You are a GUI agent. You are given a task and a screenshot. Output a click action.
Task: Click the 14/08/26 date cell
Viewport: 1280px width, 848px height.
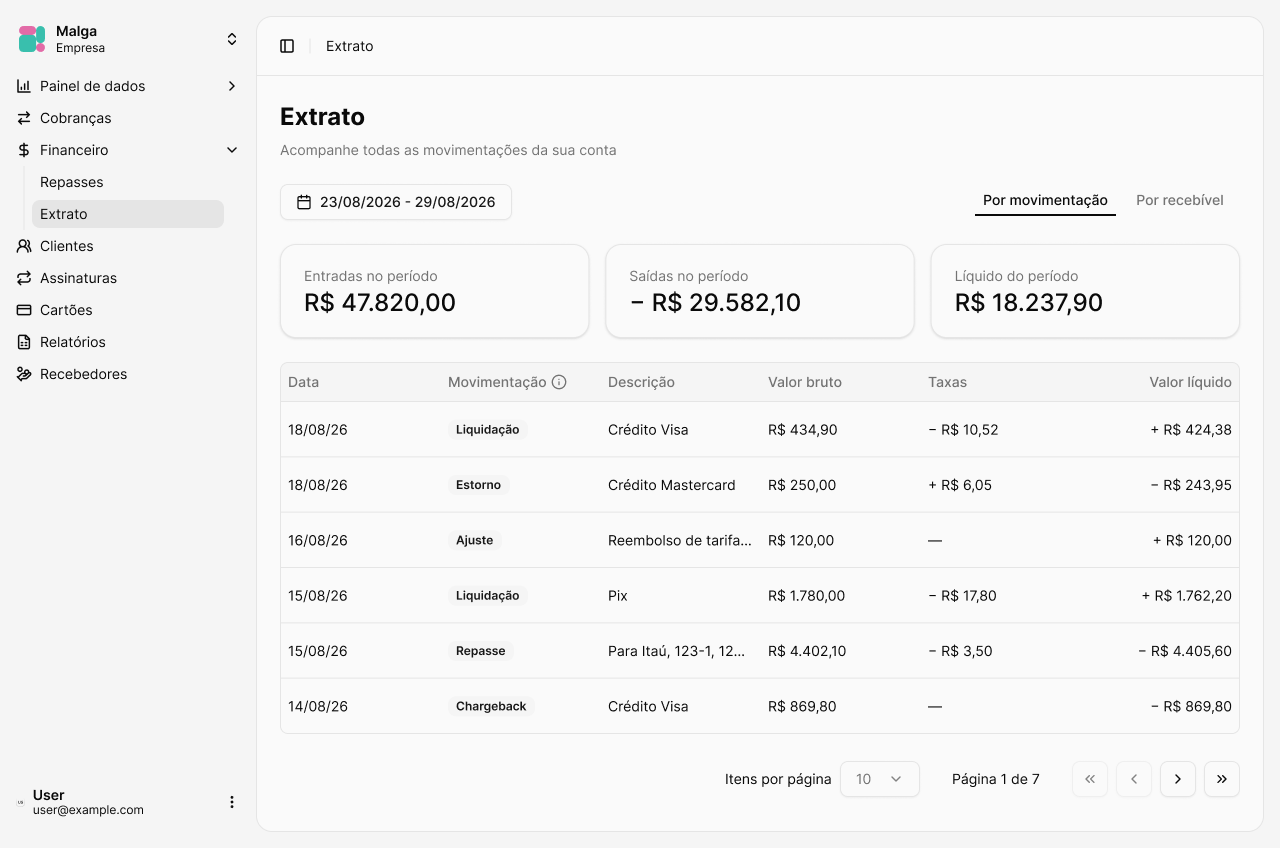318,706
